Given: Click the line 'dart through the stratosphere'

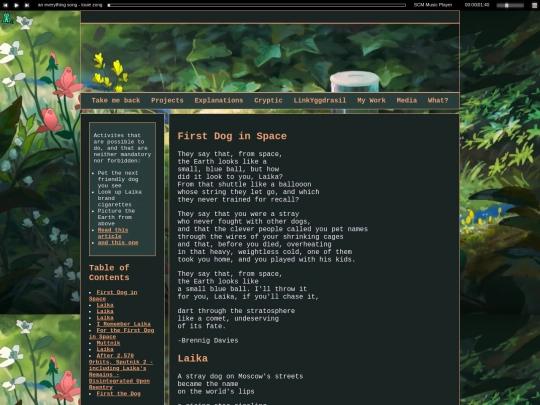Looking at the screenshot, I should click(x=236, y=311).
